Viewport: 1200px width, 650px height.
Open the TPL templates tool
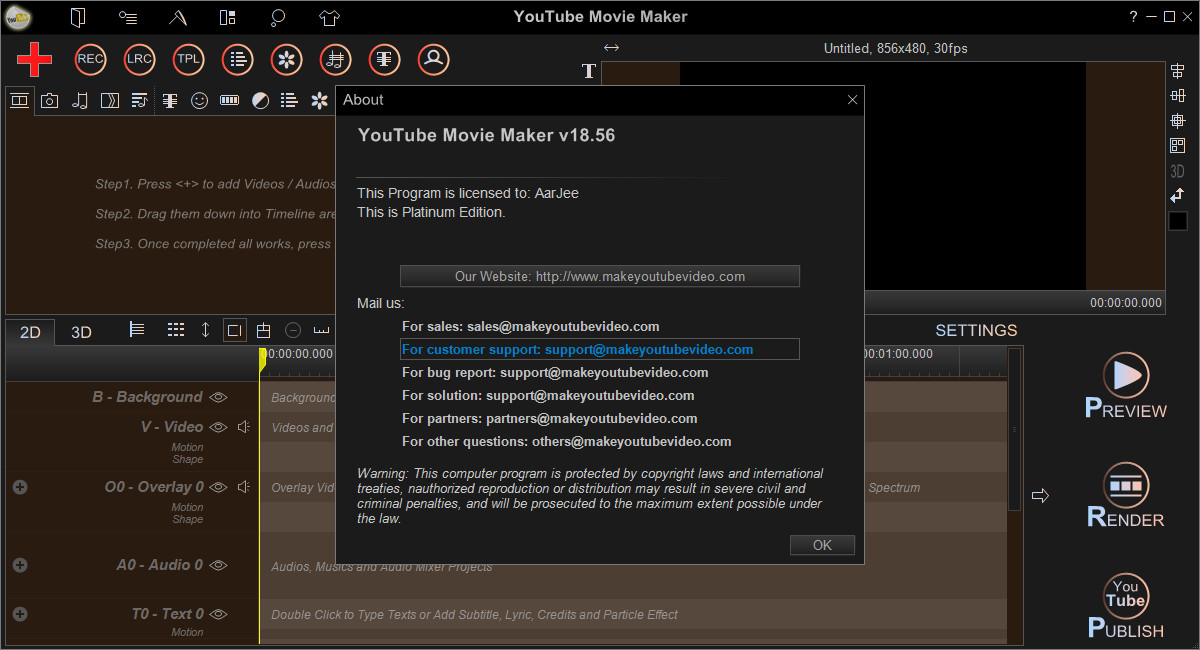[188, 60]
